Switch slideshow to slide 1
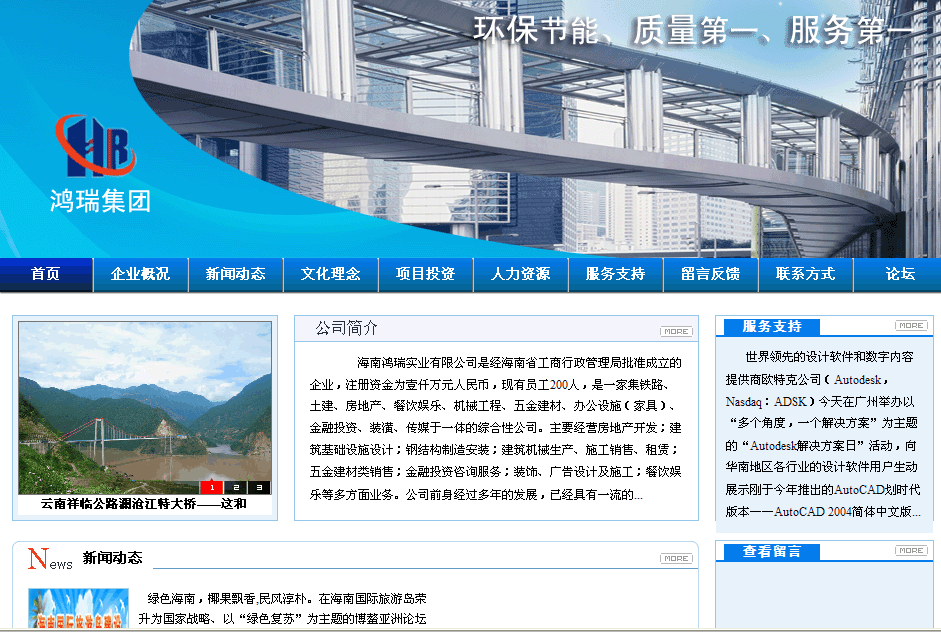Viewport: 941px width, 632px height. (x=212, y=488)
